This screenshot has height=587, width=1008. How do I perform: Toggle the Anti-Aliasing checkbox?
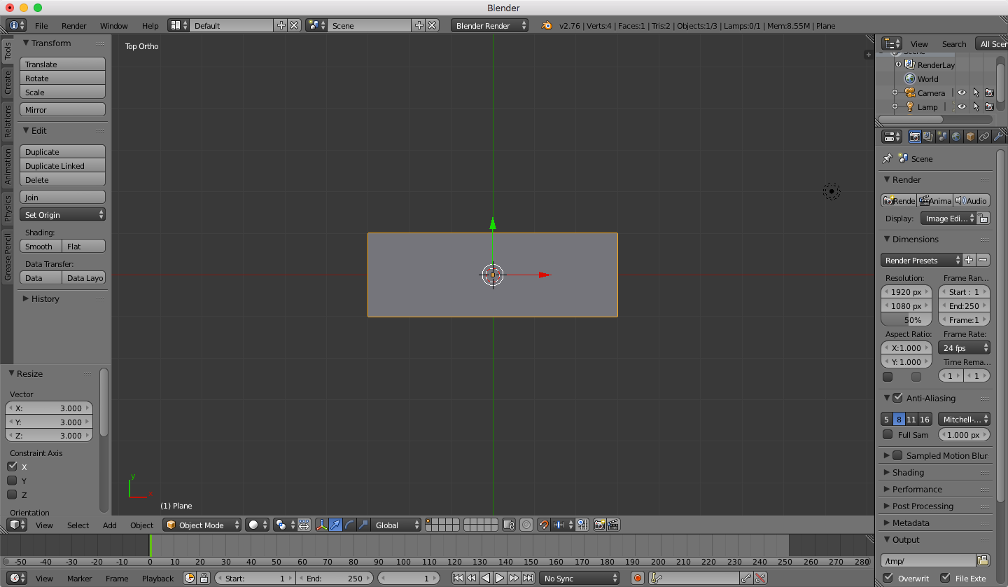tap(897, 398)
